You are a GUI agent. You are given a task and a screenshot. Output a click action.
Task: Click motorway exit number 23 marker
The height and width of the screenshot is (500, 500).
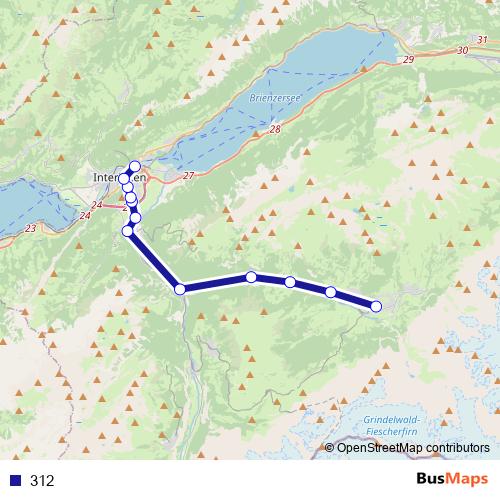coord(31,228)
